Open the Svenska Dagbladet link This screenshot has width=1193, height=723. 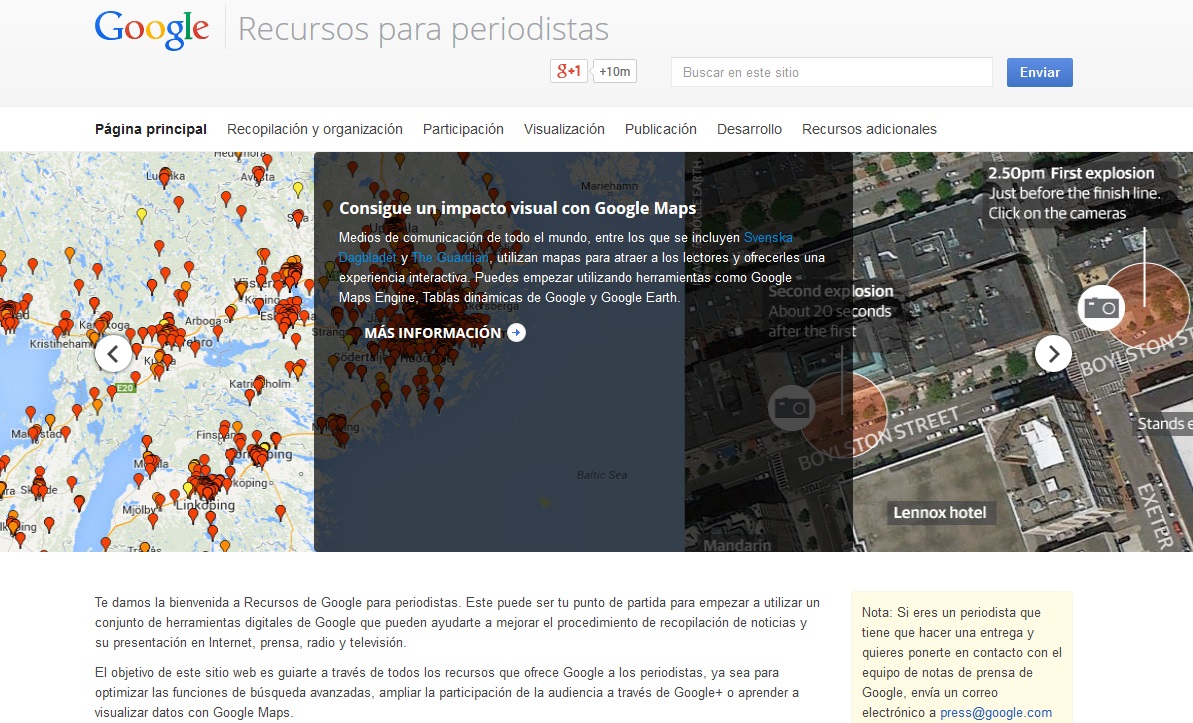pyautogui.click(x=768, y=237)
